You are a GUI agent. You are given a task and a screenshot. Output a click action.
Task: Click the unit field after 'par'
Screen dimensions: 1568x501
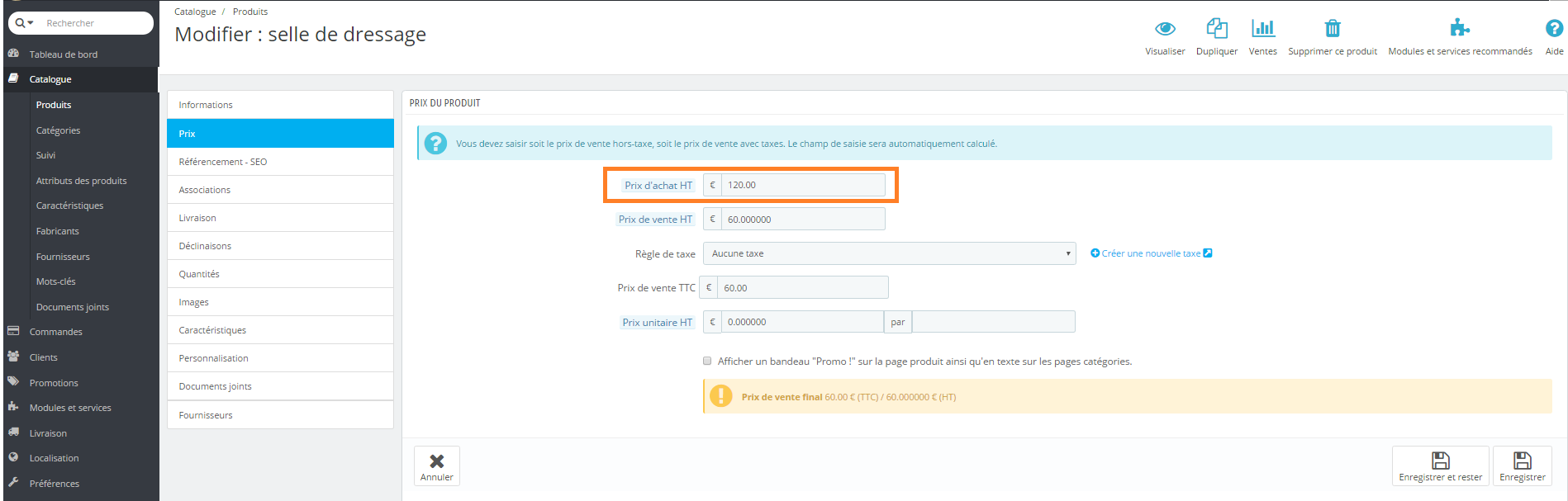tap(994, 322)
